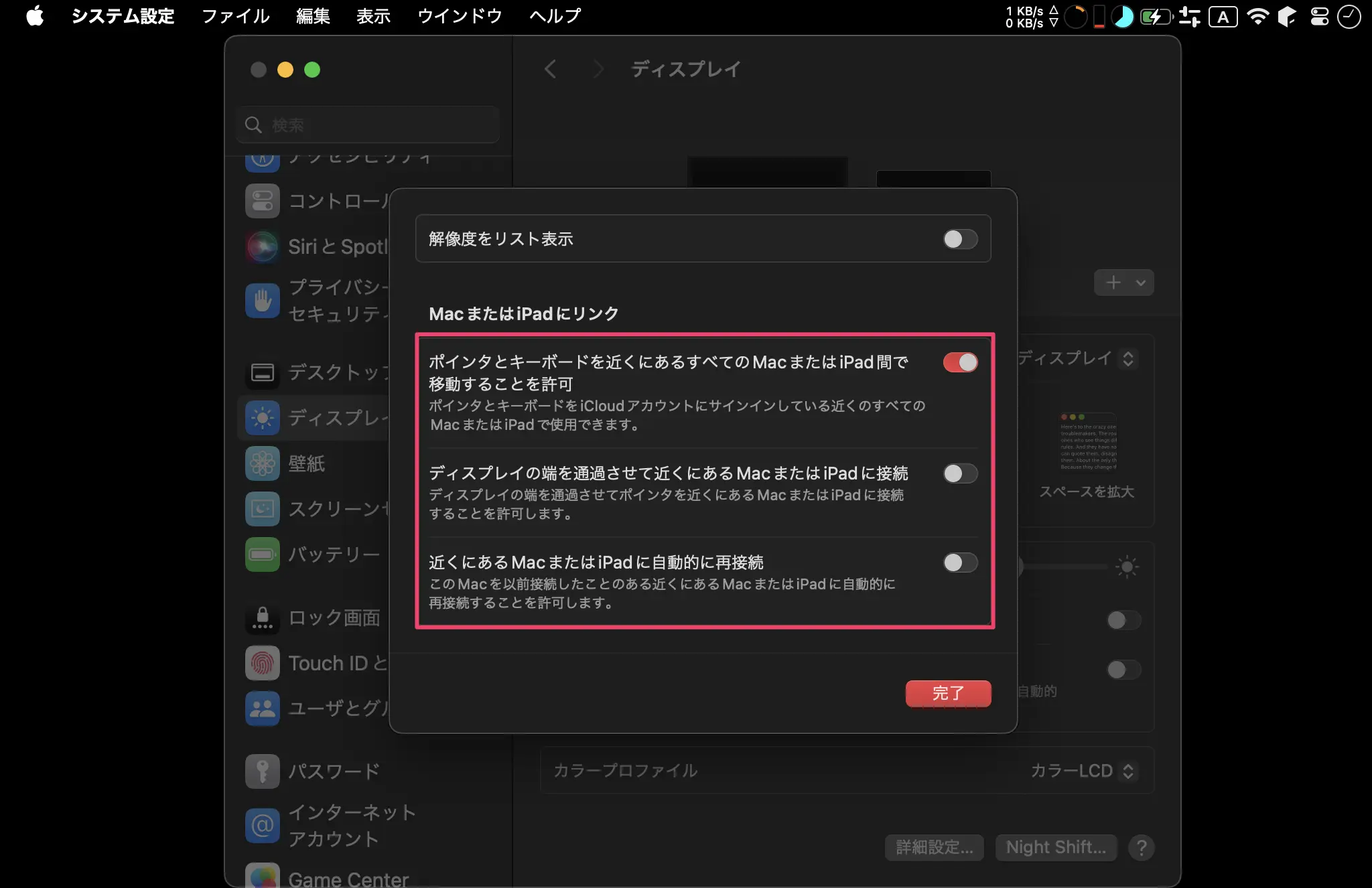Click the カラープロファイル label
The width and height of the screenshot is (1372, 888).
point(626,771)
